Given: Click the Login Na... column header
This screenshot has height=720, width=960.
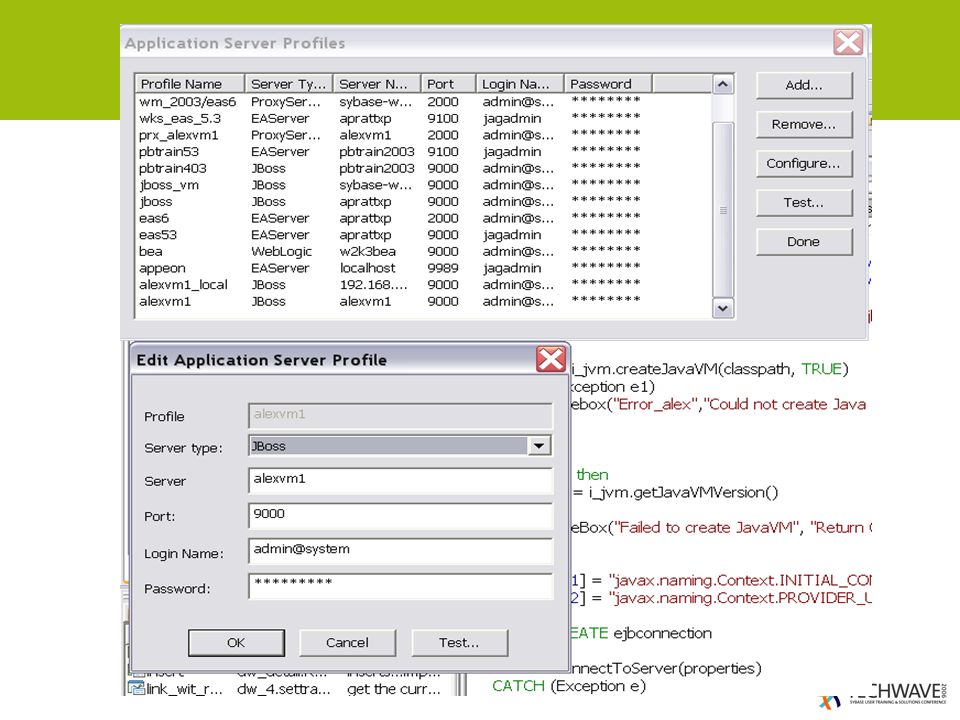Looking at the screenshot, I should (520, 84).
